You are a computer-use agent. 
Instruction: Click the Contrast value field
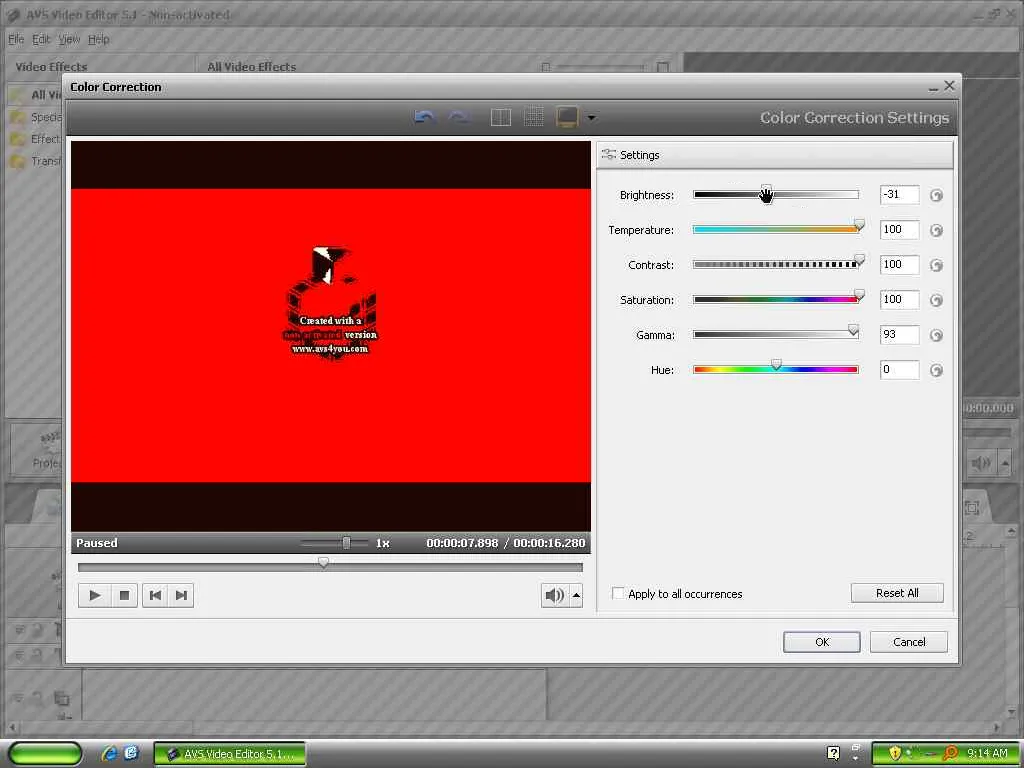point(899,264)
